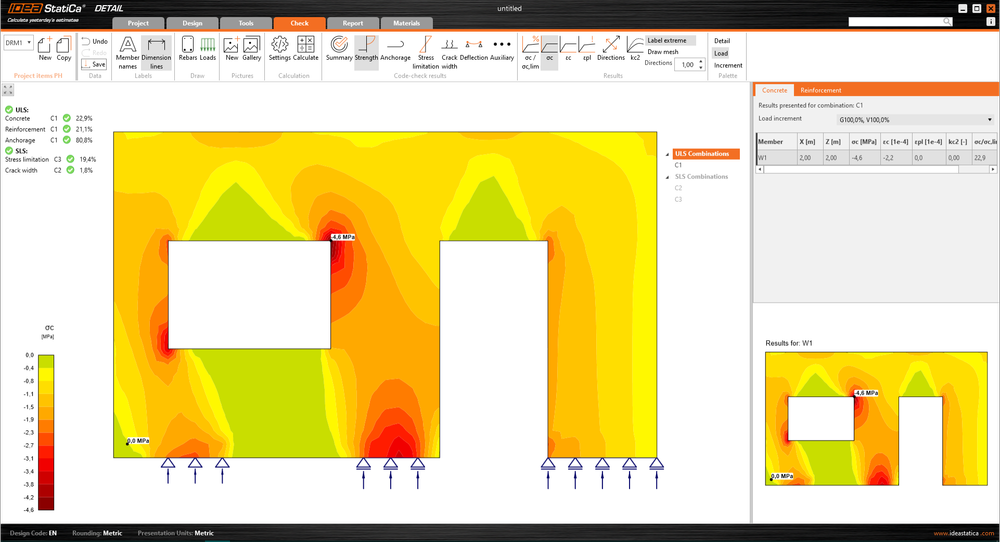Show Anchorage check results

(395, 48)
